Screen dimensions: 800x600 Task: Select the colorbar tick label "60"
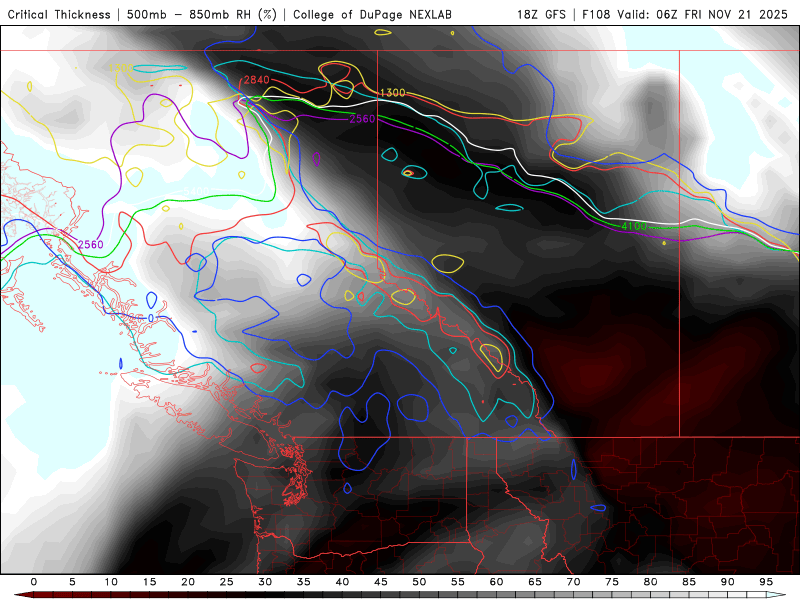coord(496,582)
